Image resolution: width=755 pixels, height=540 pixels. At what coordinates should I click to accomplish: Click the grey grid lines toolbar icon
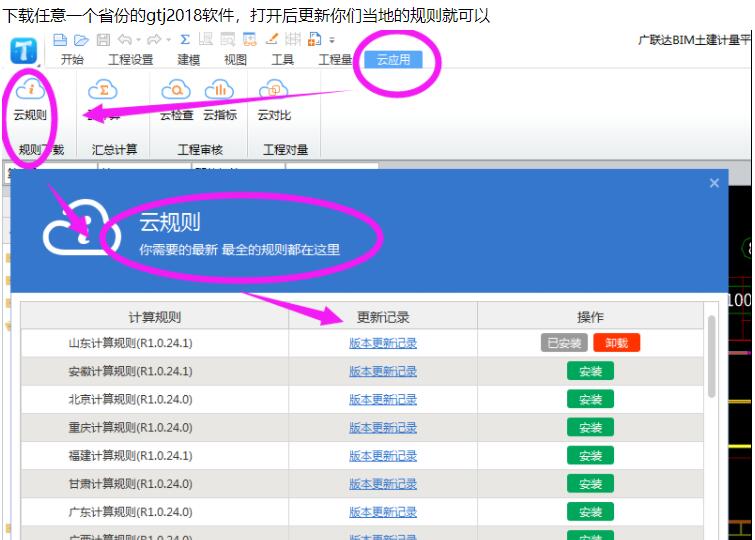[293, 40]
